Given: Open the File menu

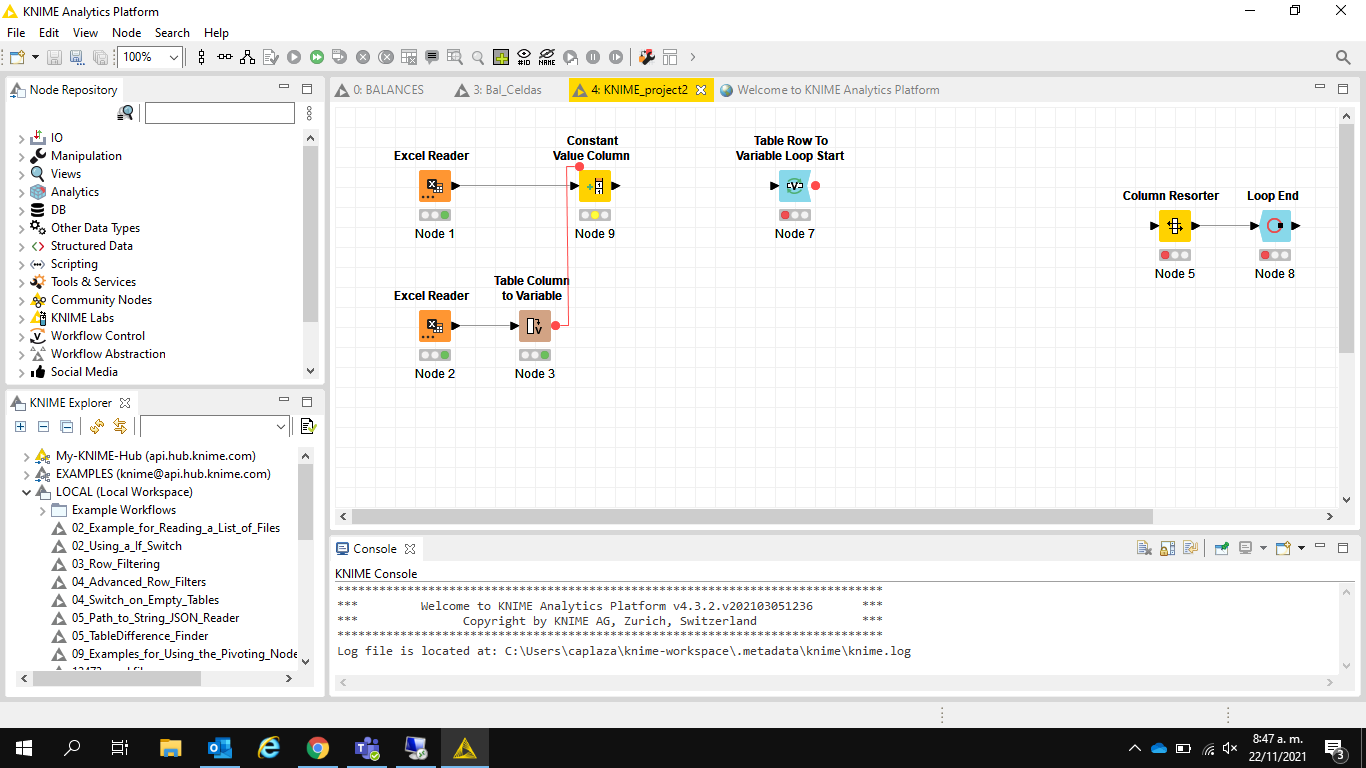Looking at the screenshot, I should [16, 33].
